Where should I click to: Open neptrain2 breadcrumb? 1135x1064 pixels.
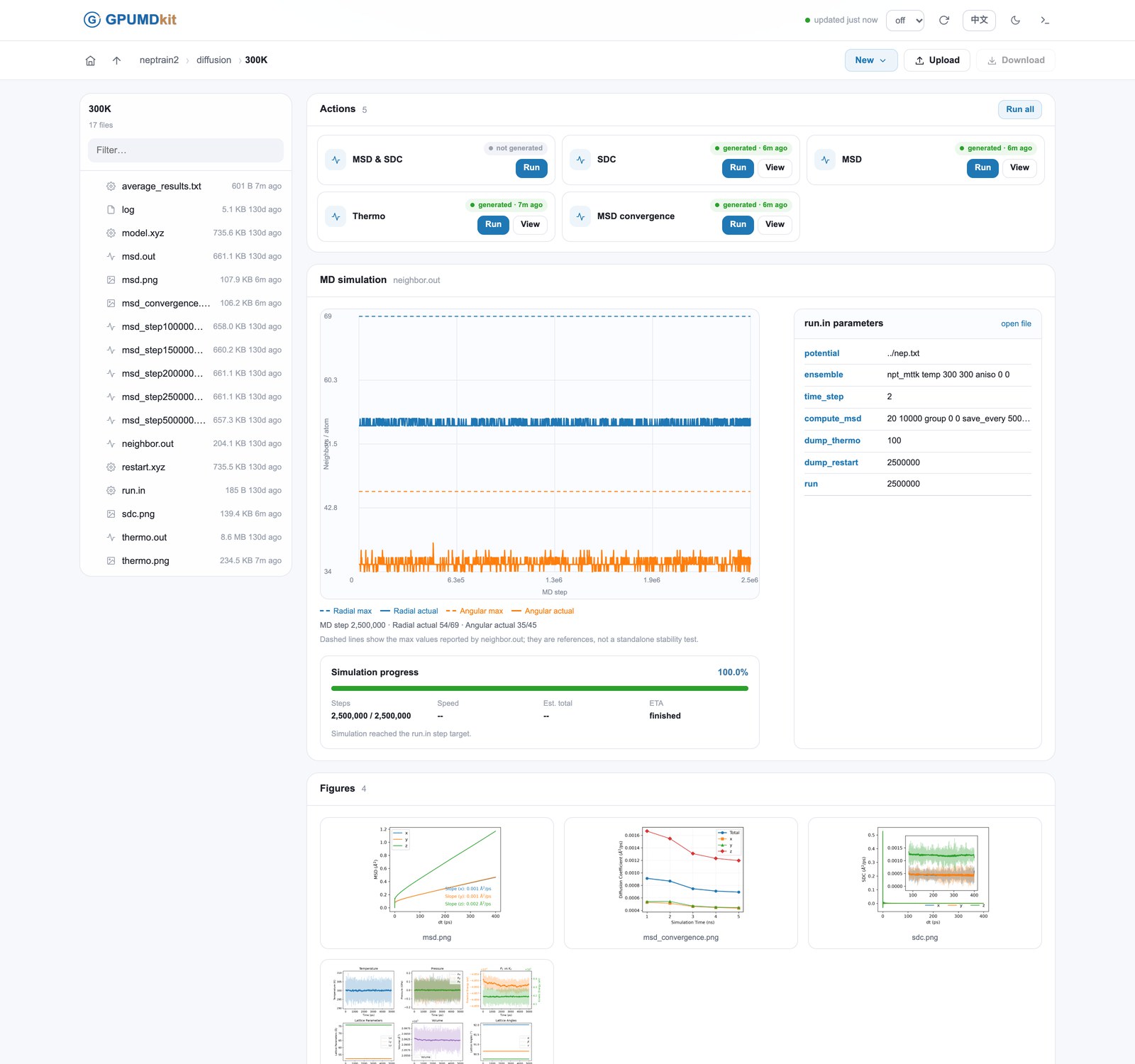(159, 60)
